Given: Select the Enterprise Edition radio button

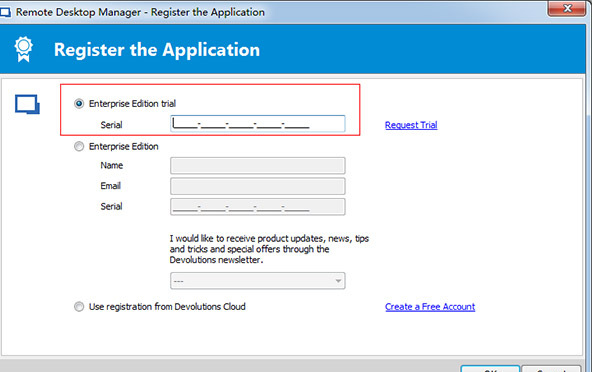Looking at the screenshot, I should click(79, 146).
